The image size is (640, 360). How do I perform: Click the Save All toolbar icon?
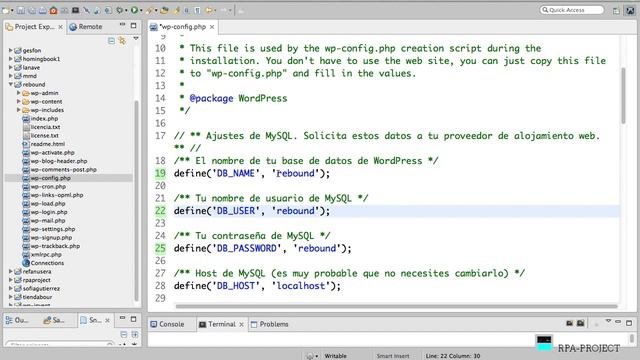point(32,10)
